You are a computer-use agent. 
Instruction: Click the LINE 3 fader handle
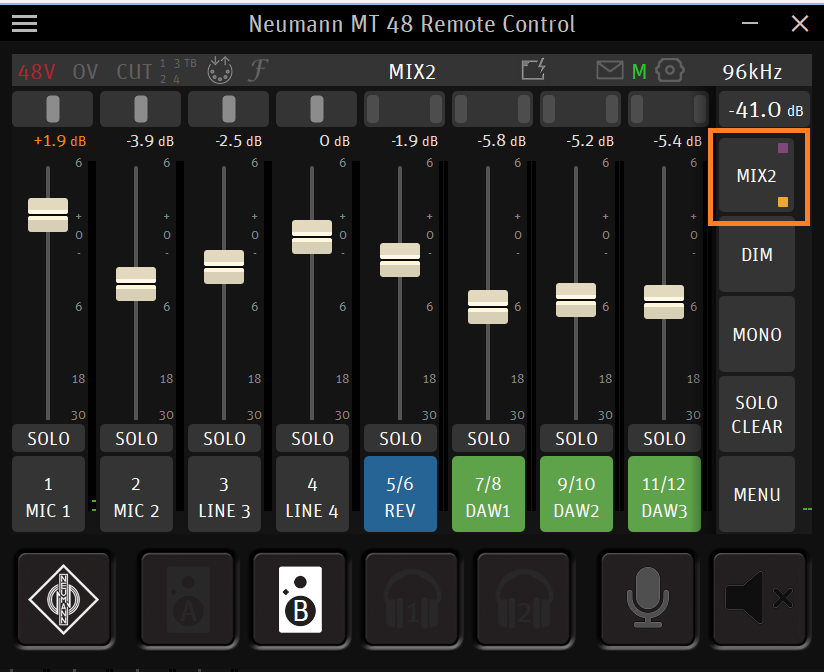pos(224,267)
